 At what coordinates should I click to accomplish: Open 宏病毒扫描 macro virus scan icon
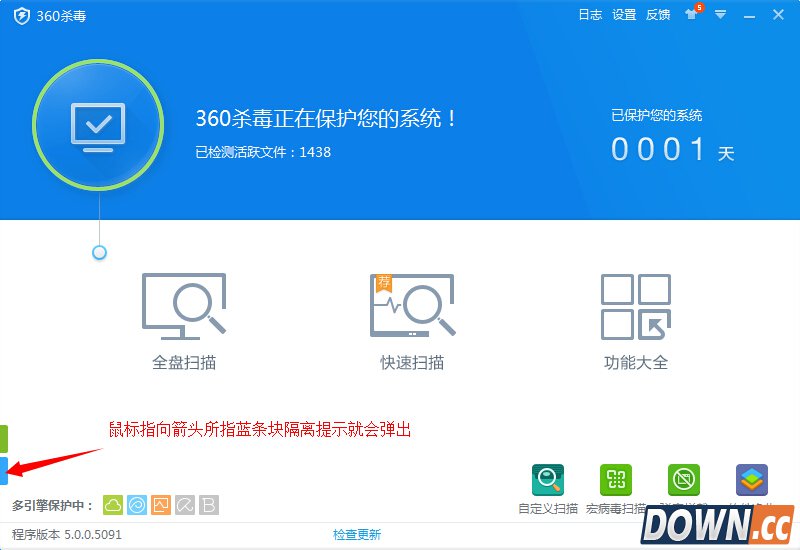pos(616,480)
